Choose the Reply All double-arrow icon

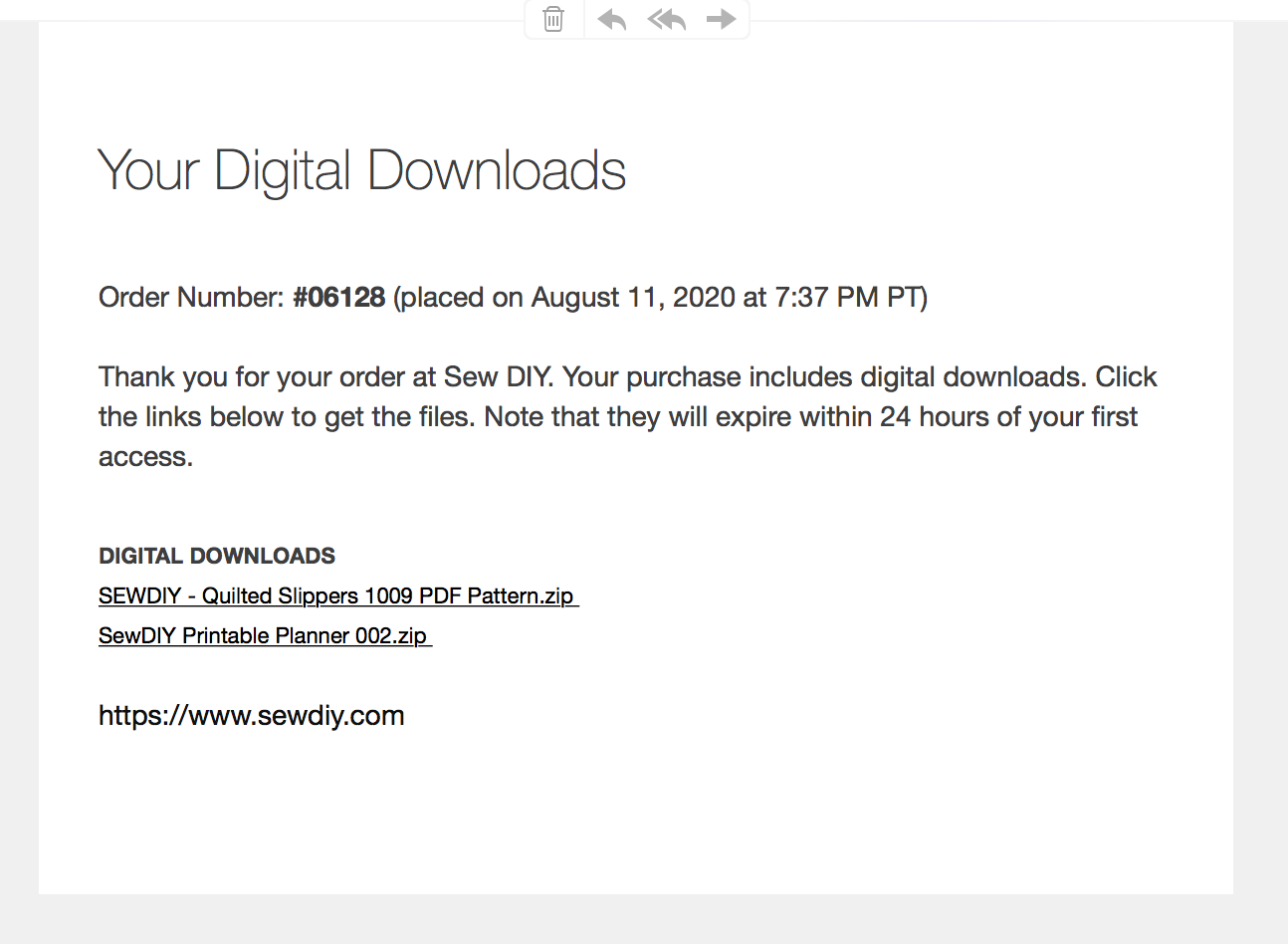pos(667,19)
